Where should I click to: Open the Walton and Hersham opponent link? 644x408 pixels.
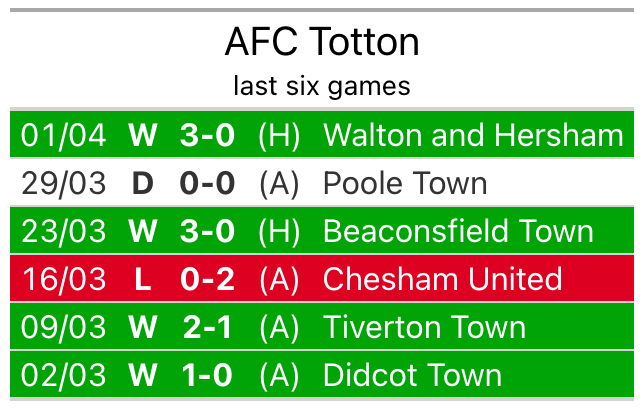(x=473, y=135)
